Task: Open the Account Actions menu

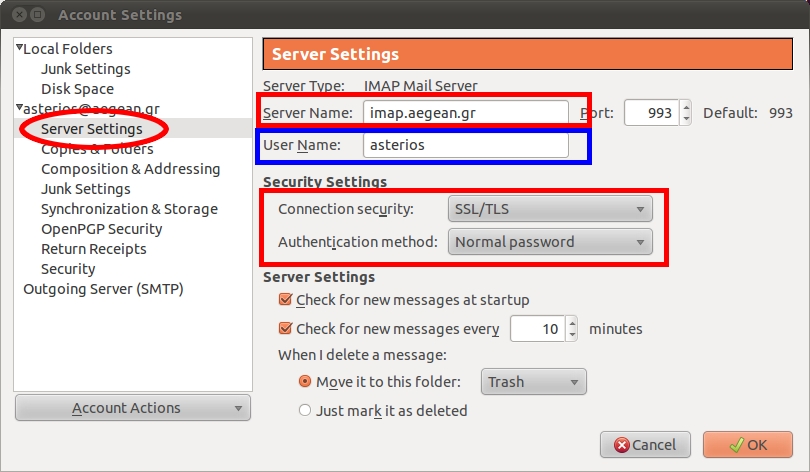Action: tap(133, 408)
